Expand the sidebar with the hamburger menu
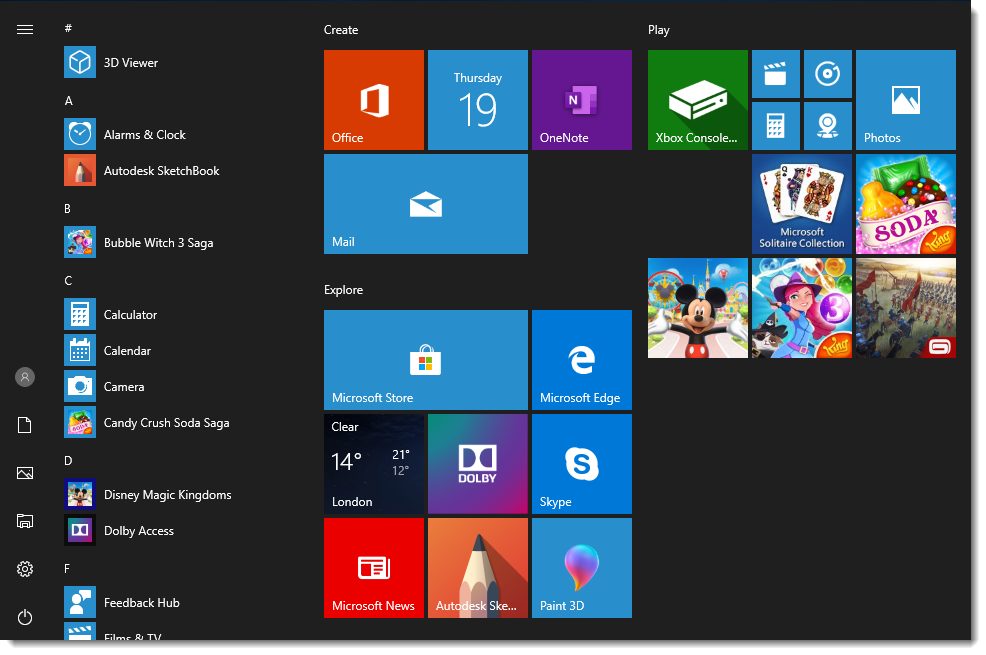 tap(24, 29)
